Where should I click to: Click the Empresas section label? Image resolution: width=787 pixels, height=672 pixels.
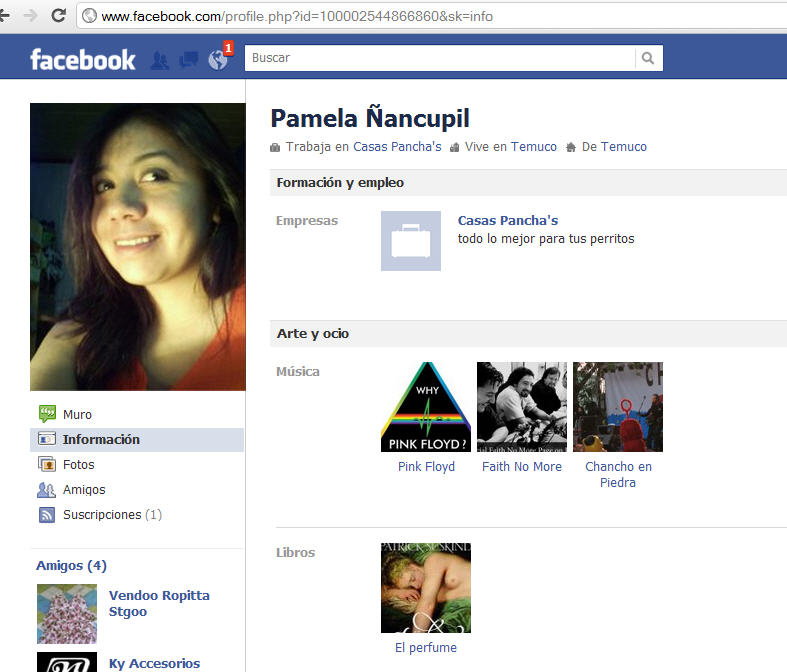(x=307, y=221)
